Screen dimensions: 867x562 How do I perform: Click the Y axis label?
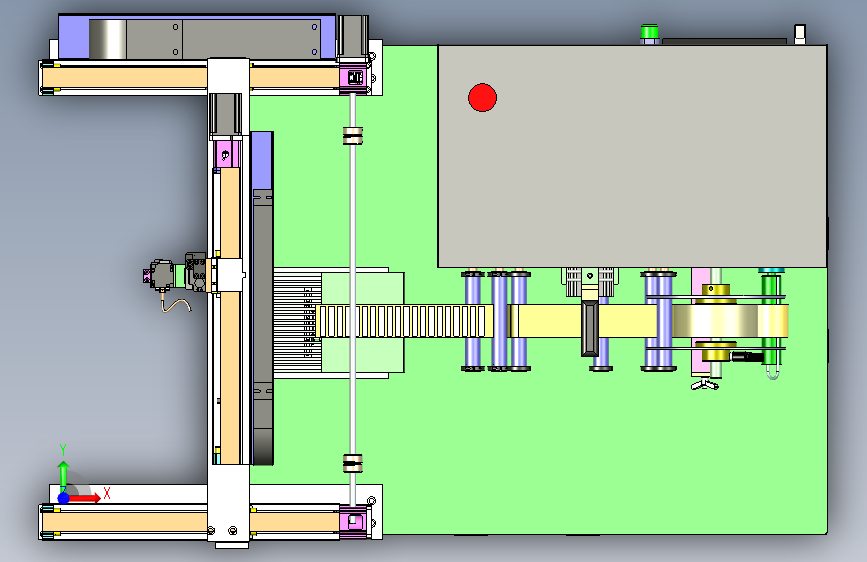[63, 450]
